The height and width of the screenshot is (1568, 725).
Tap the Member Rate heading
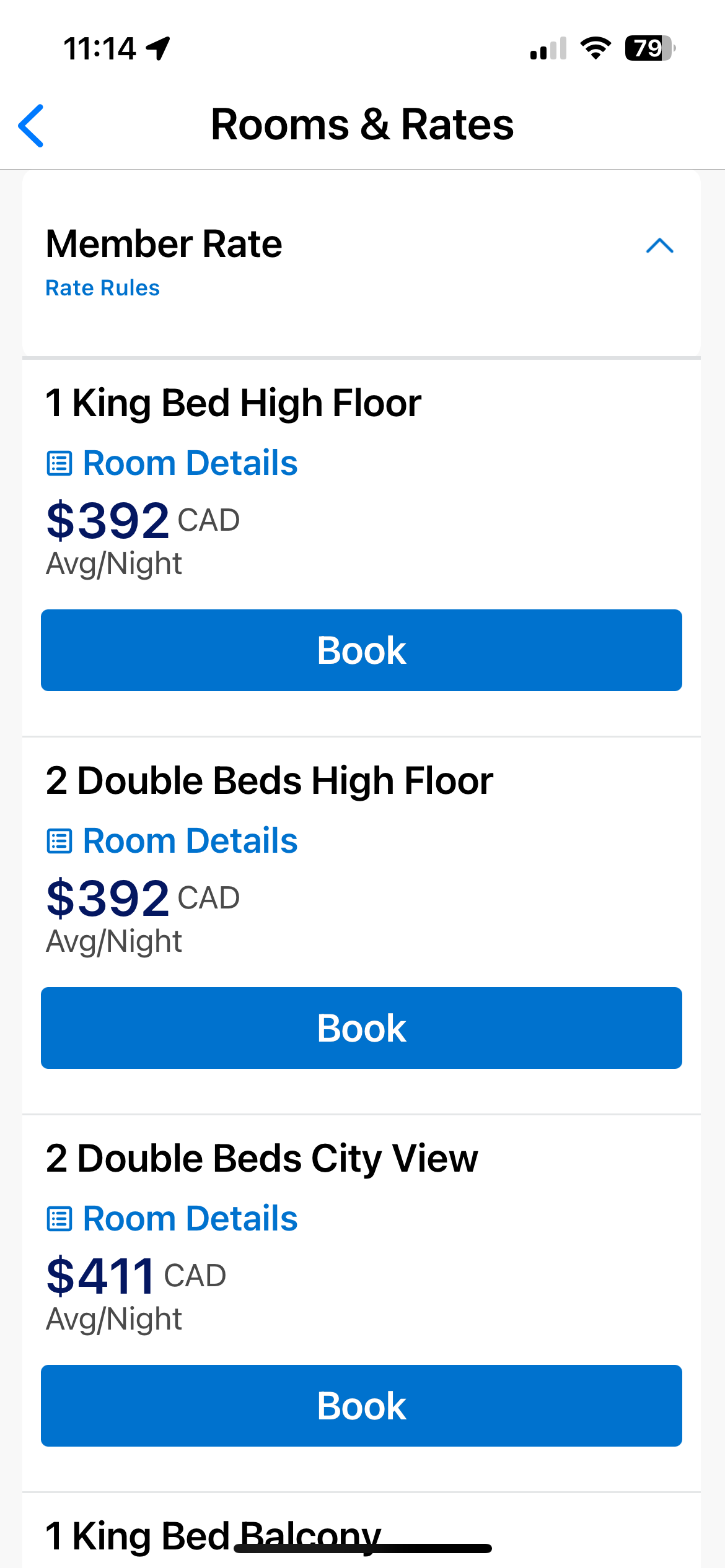coord(164,243)
